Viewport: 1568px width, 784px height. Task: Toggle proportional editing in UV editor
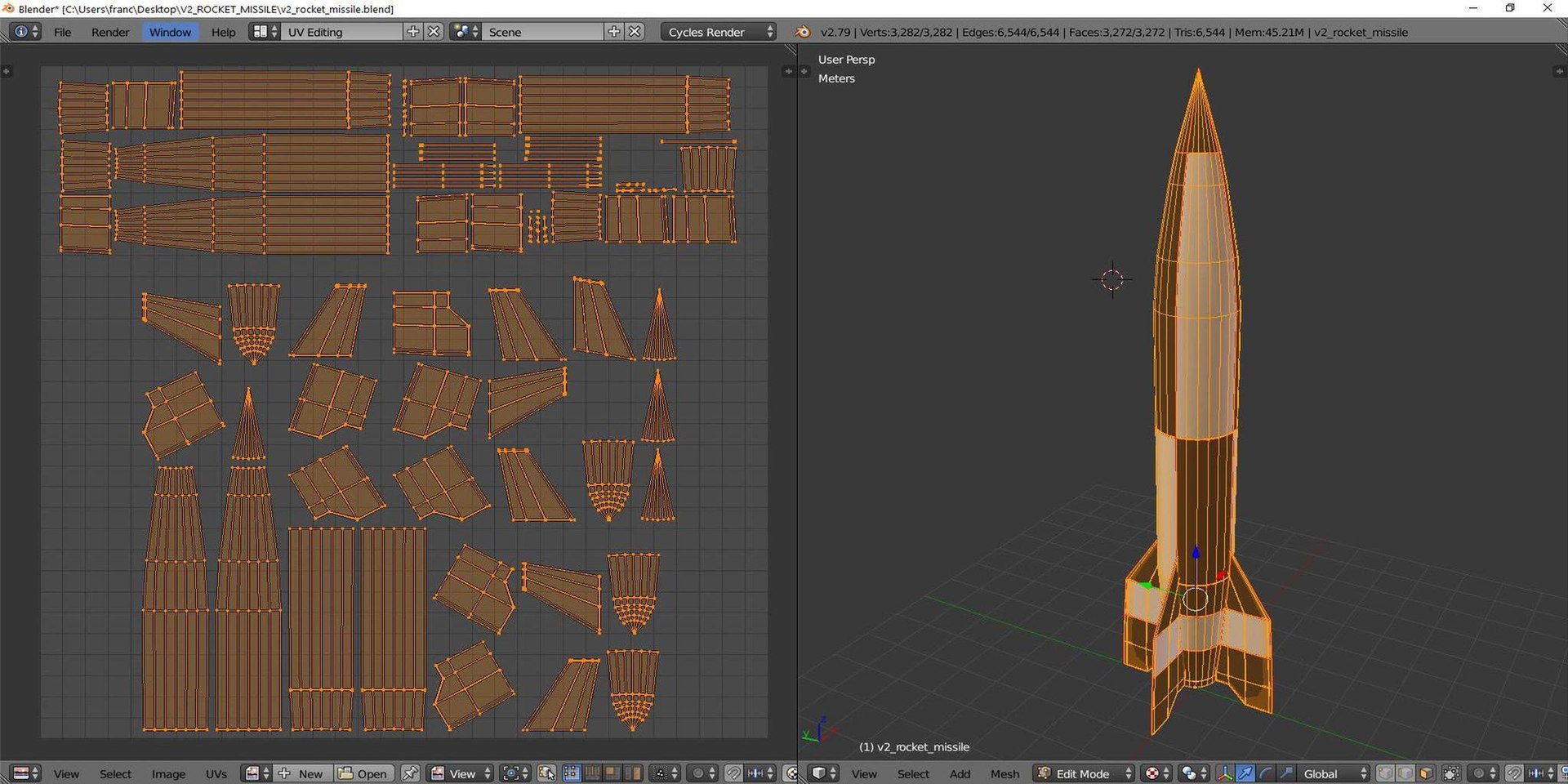coord(702,773)
